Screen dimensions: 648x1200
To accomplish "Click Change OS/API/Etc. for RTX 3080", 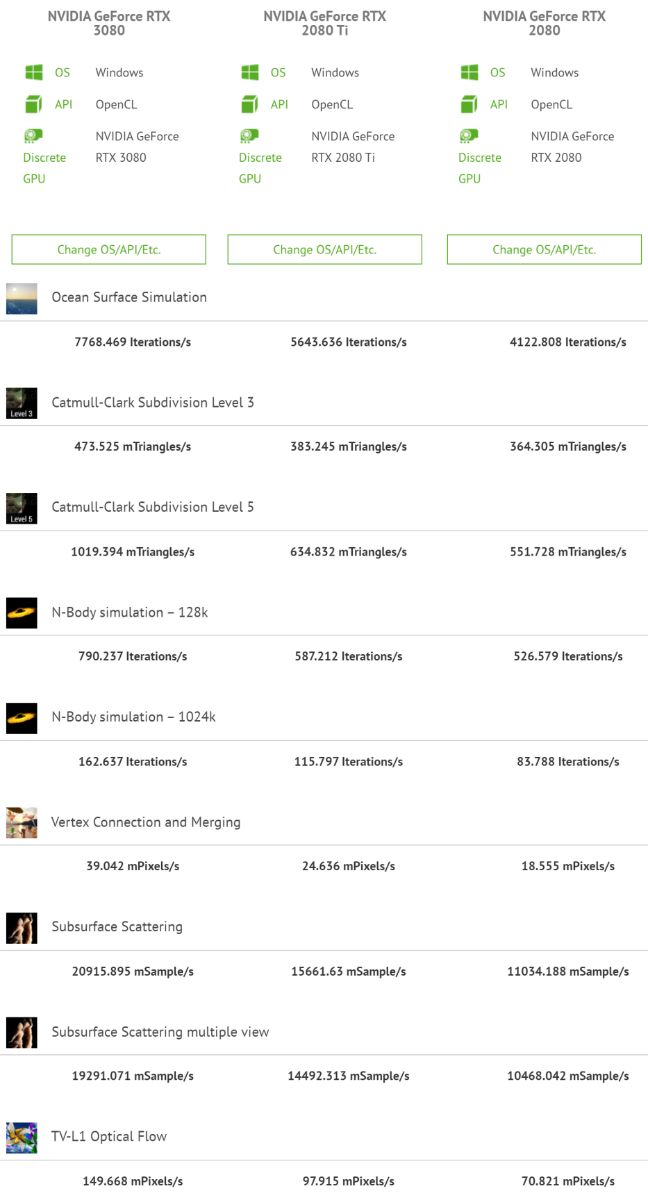I will pos(109,250).
